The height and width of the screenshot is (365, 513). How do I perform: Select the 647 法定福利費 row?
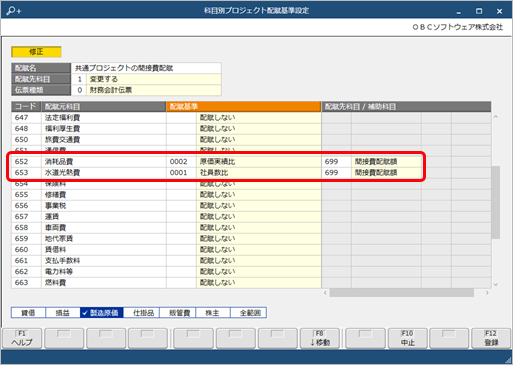(x=251, y=118)
